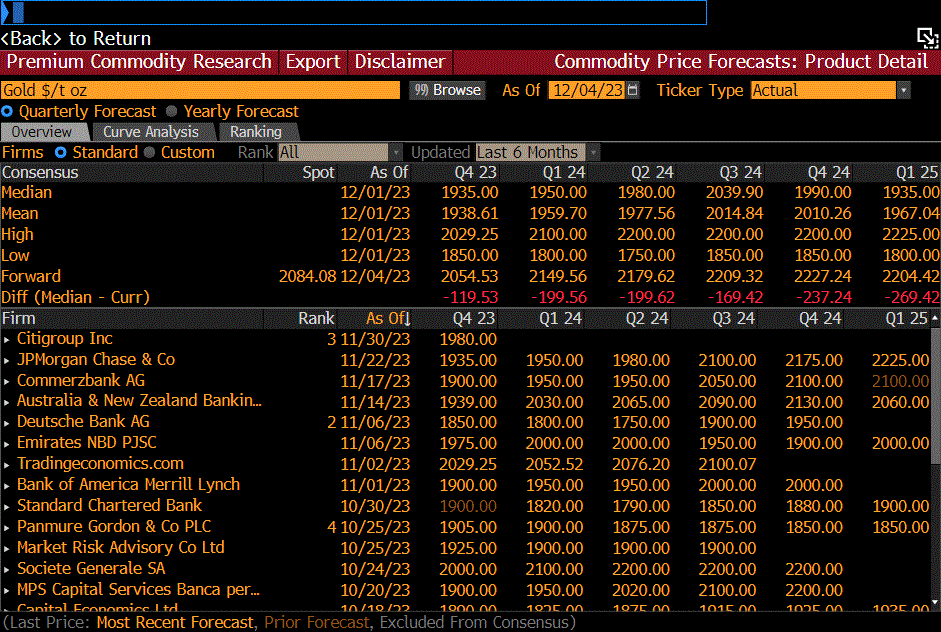Select MPS Capital Services Banca per... firm
This screenshot has width=941, height=632.
click(x=139, y=589)
